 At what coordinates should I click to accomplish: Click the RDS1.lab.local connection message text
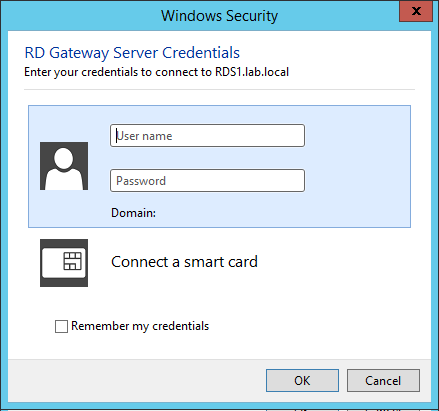156,72
